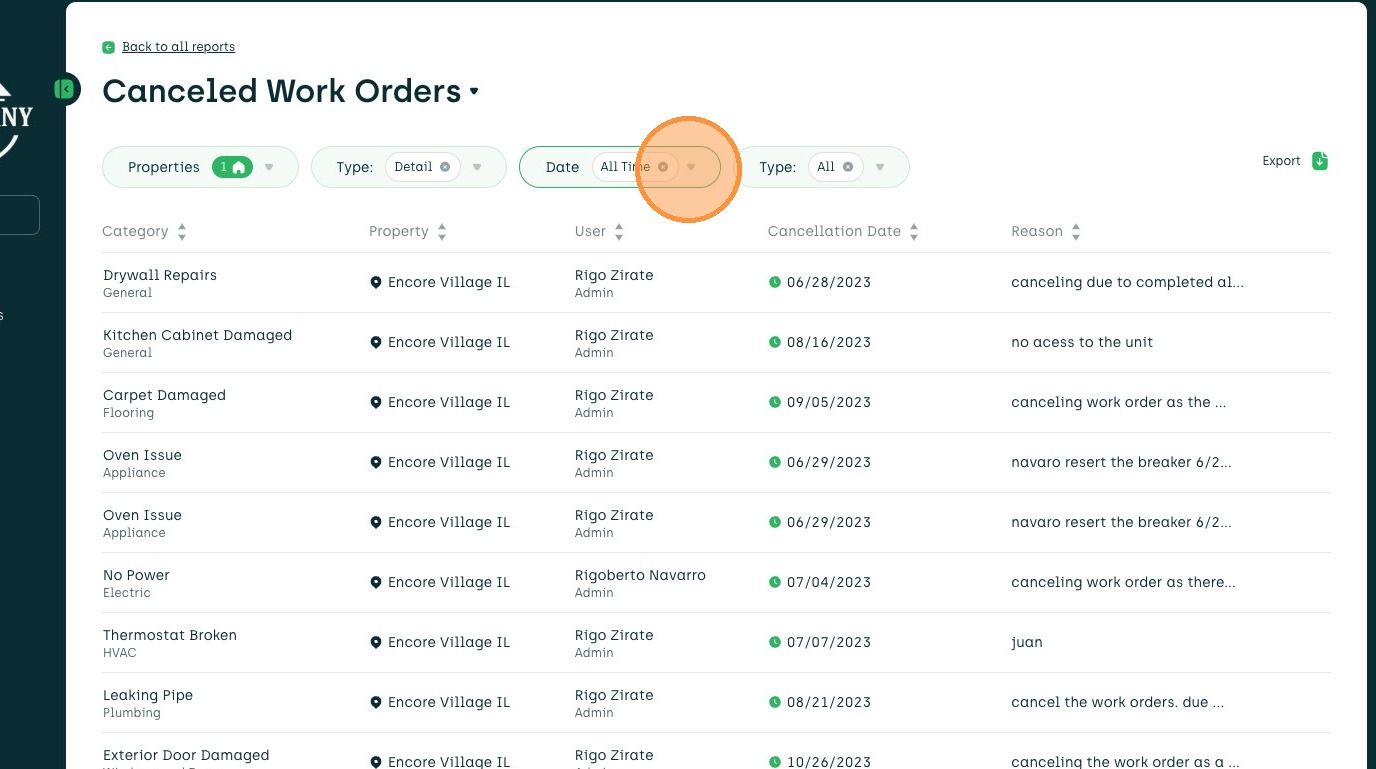Remove the Detail type filter chip
Viewport: 1376px width, 769px height.
click(x=445, y=167)
